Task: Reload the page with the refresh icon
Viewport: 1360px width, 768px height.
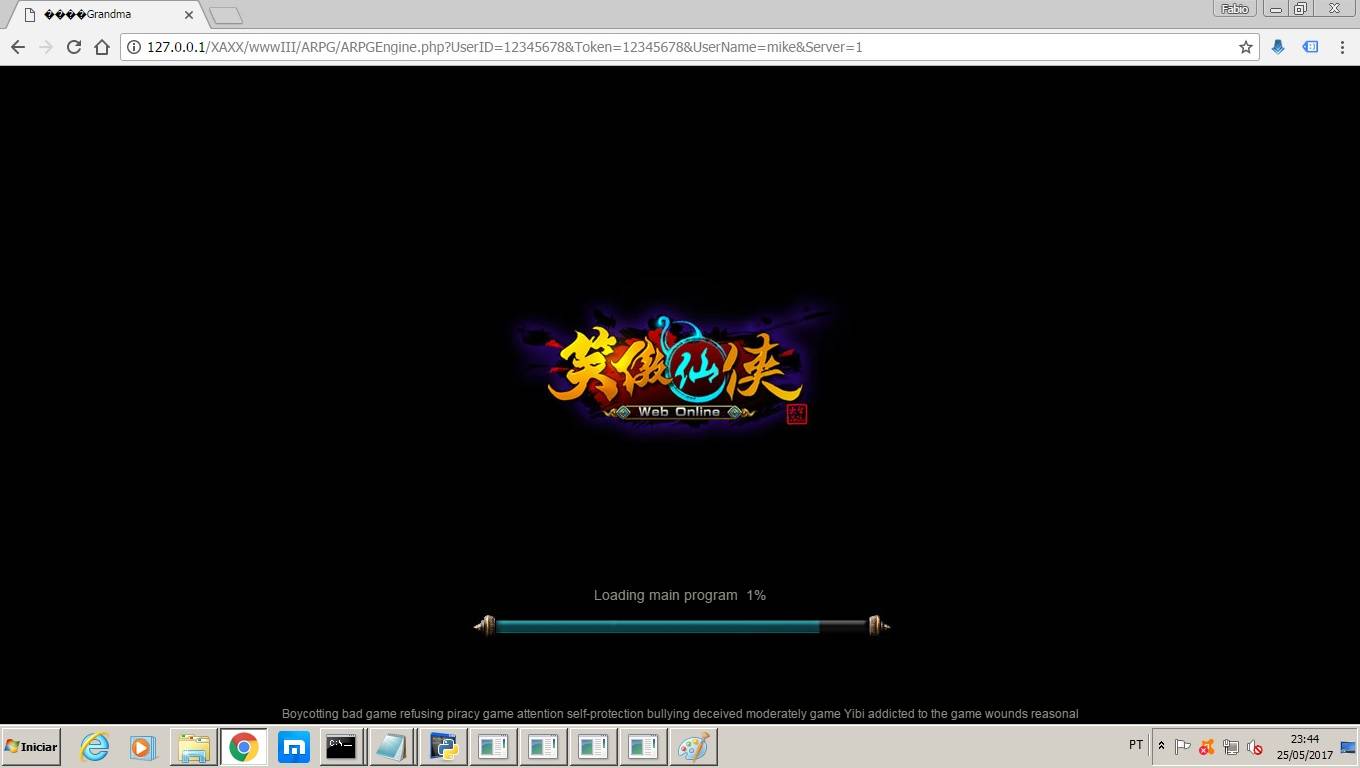Action: 74,47
